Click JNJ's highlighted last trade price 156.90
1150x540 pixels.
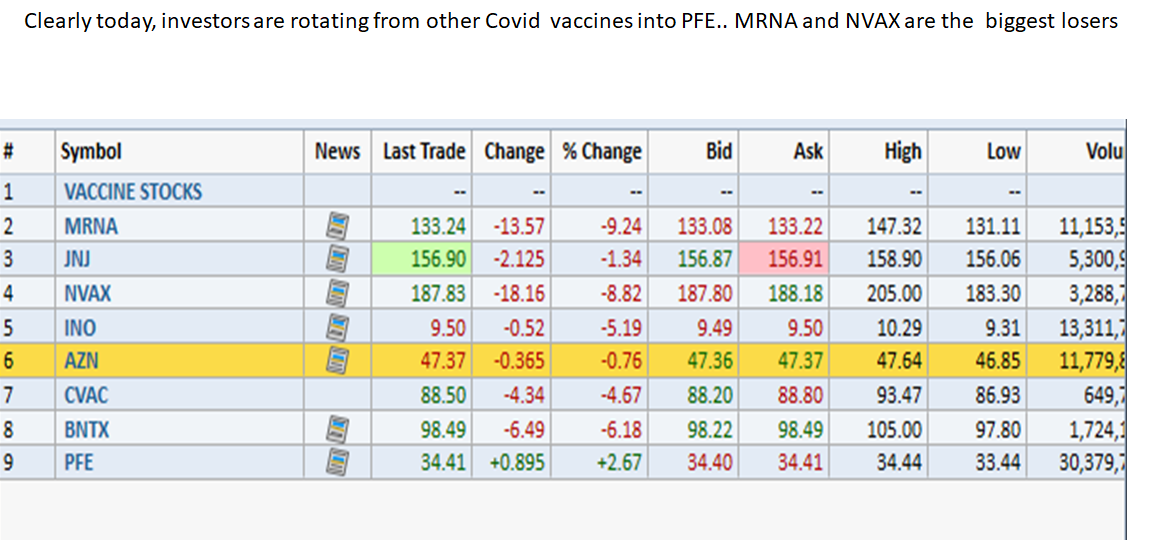438,260
